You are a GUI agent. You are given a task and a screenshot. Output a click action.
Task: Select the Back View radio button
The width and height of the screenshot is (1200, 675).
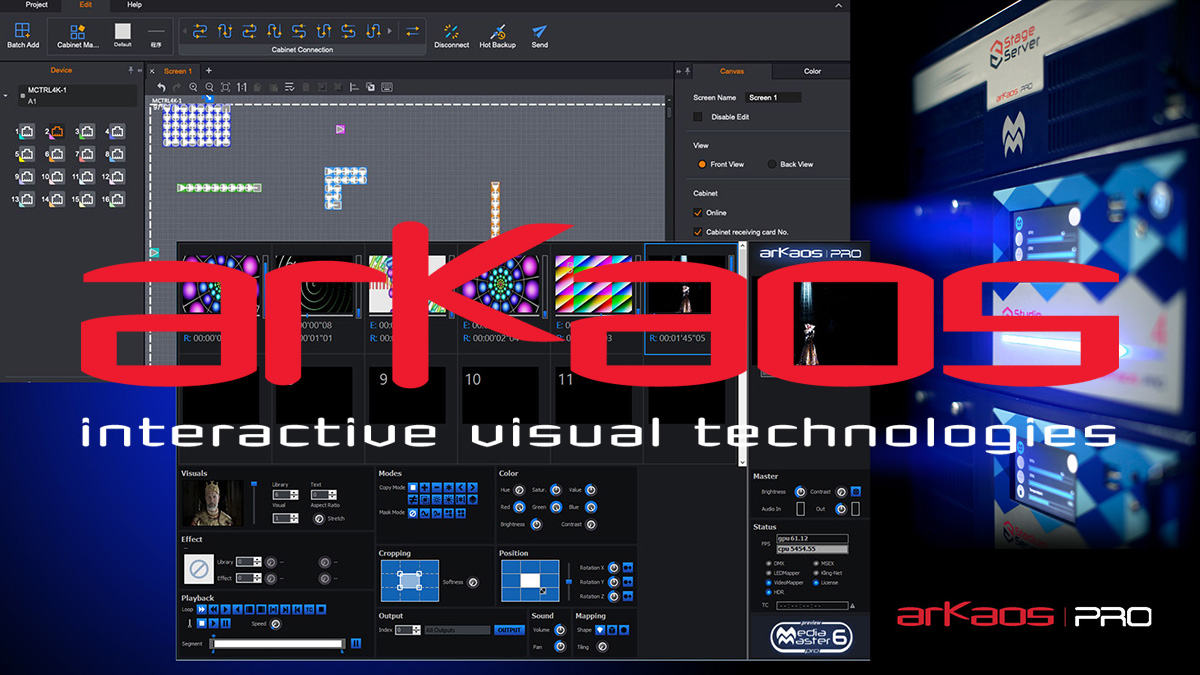772,164
